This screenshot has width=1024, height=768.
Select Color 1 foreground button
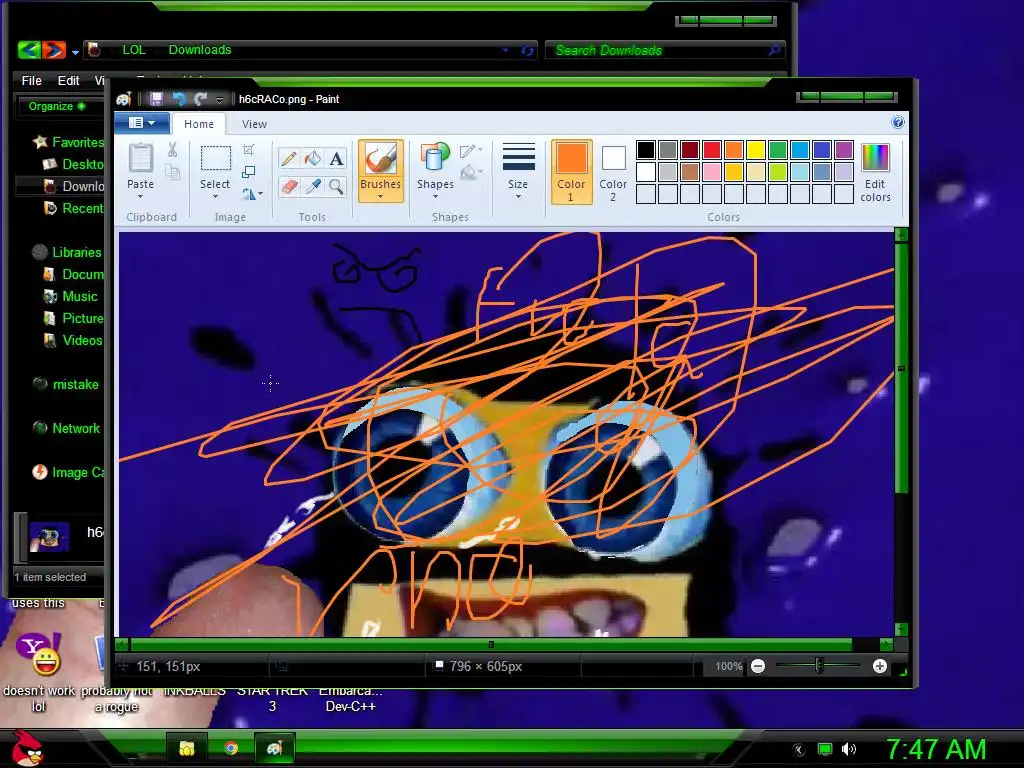click(571, 172)
